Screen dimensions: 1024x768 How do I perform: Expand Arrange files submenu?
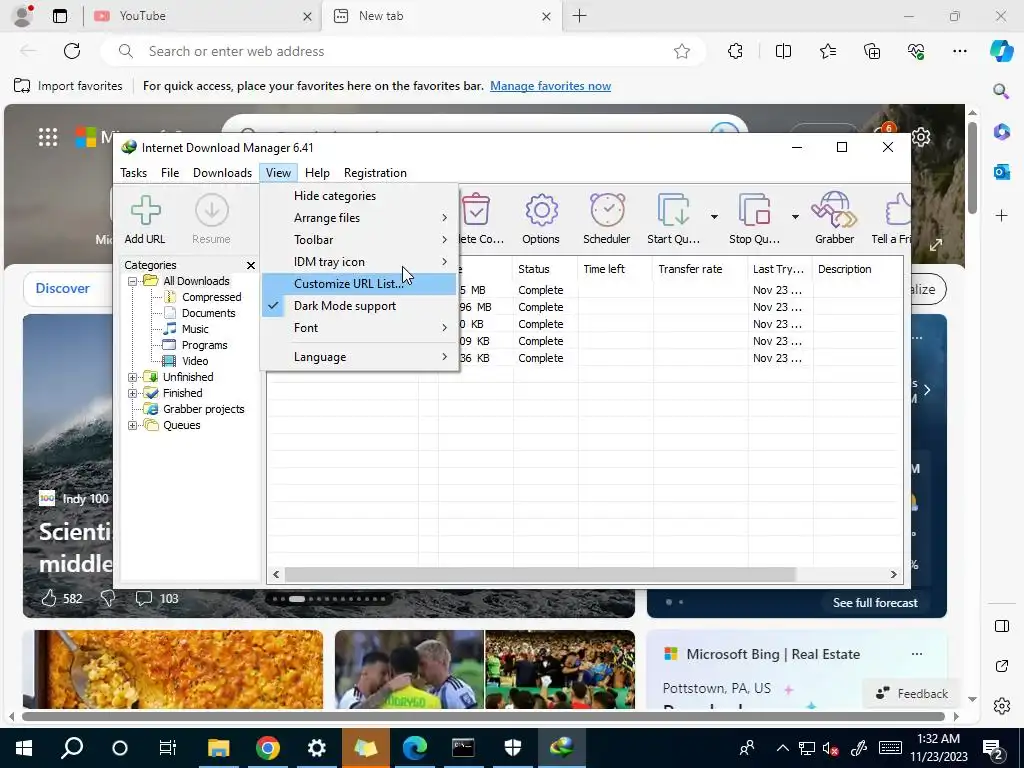click(359, 217)
